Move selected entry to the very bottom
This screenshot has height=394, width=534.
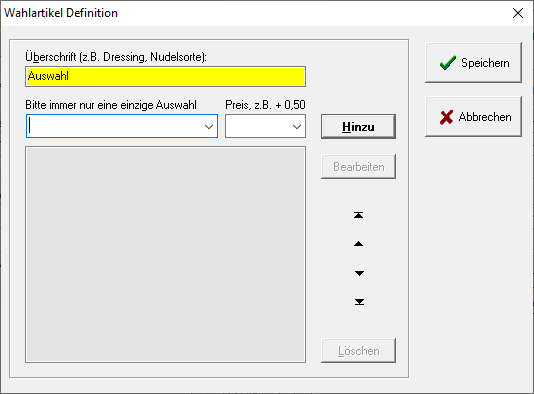[359, 302]
